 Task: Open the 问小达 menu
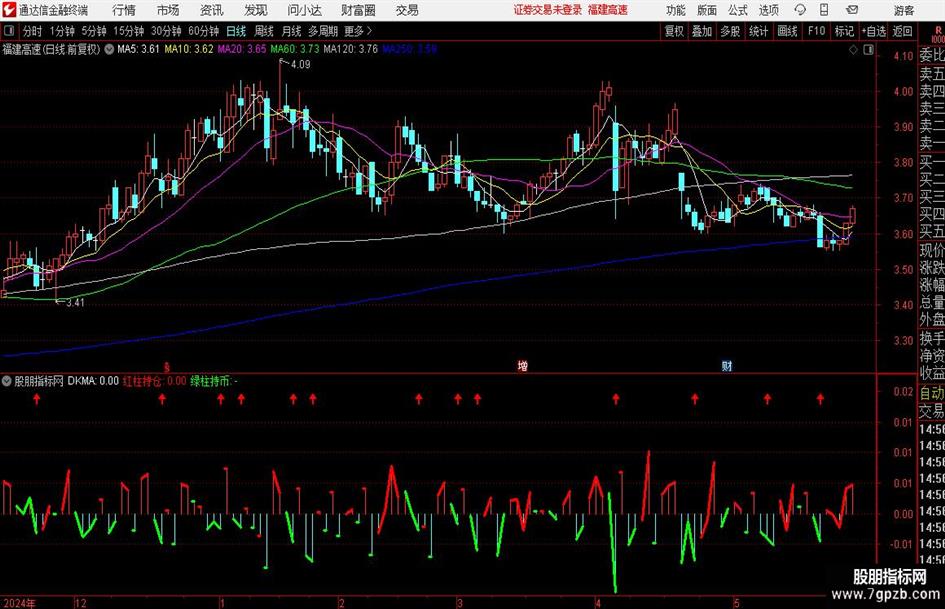(x=304, y=10)
